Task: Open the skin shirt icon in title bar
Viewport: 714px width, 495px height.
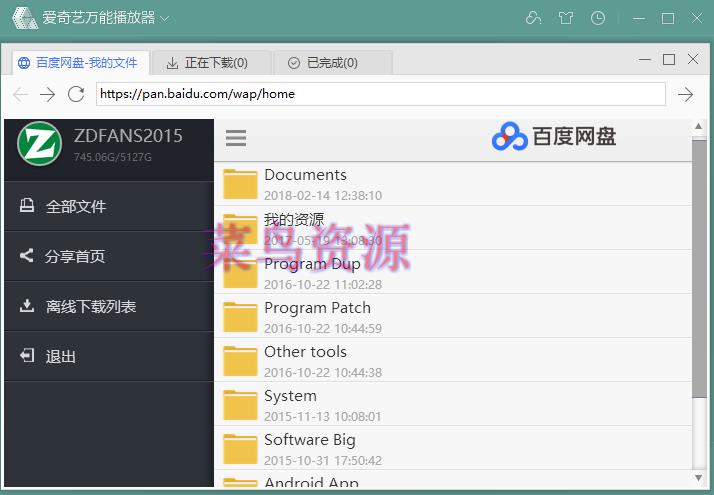Action: coord(566,18)
